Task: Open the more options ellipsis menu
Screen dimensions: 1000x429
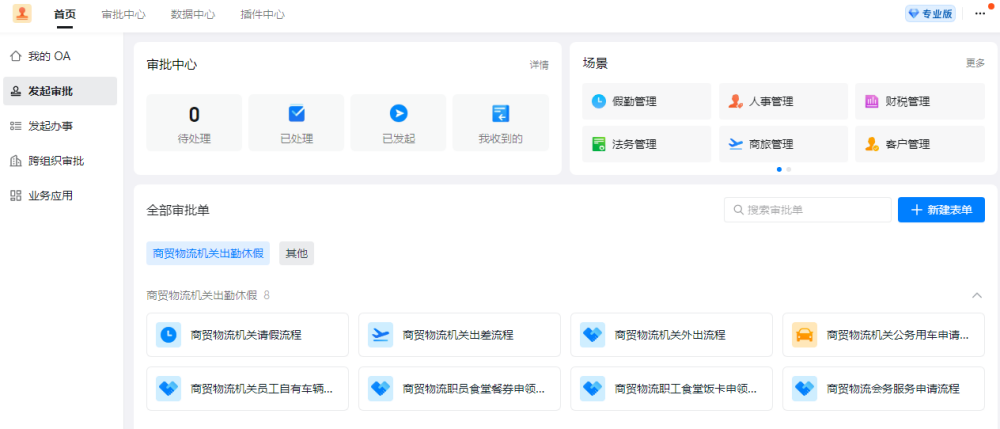Action: tap(979, 13)
